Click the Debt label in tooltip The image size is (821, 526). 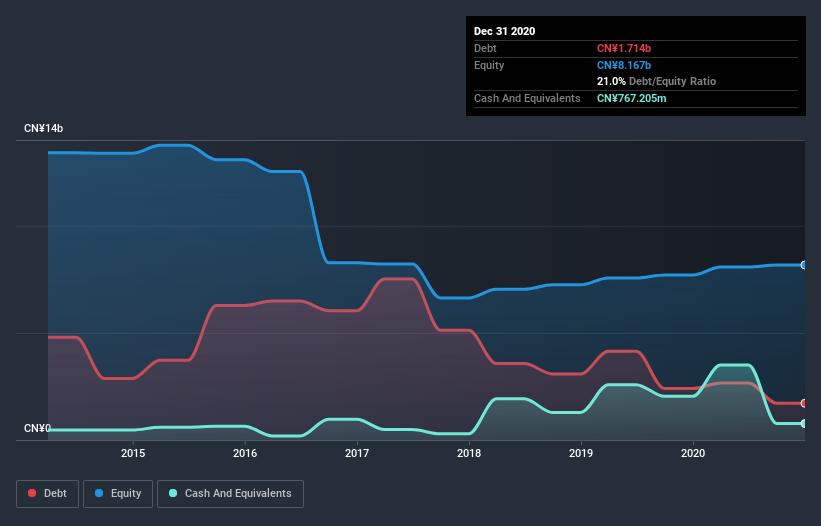485,49
